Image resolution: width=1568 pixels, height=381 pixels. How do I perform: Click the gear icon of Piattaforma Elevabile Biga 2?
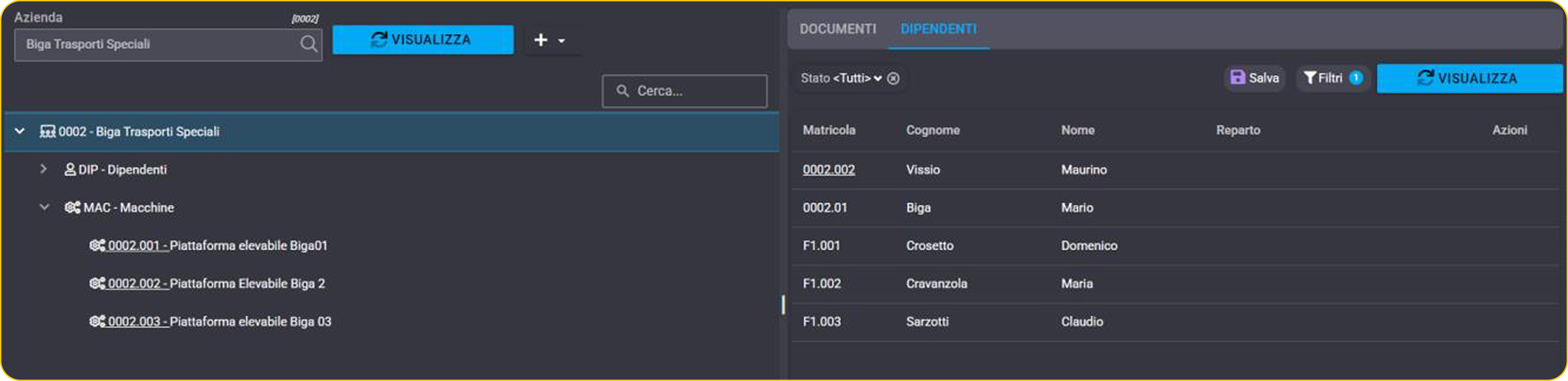97,283
